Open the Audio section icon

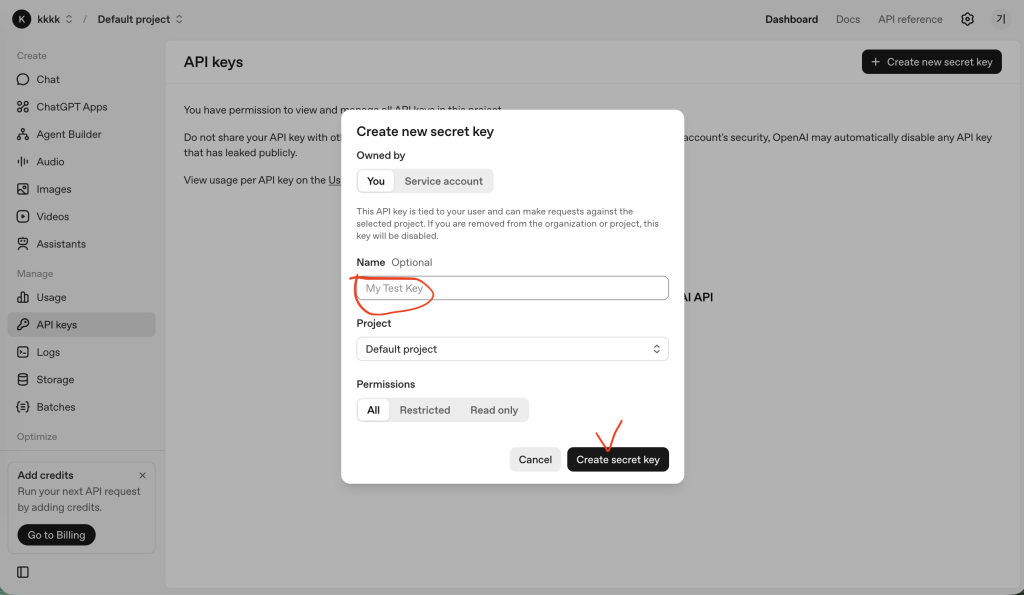pyautogui.click(x=23, y=162)
